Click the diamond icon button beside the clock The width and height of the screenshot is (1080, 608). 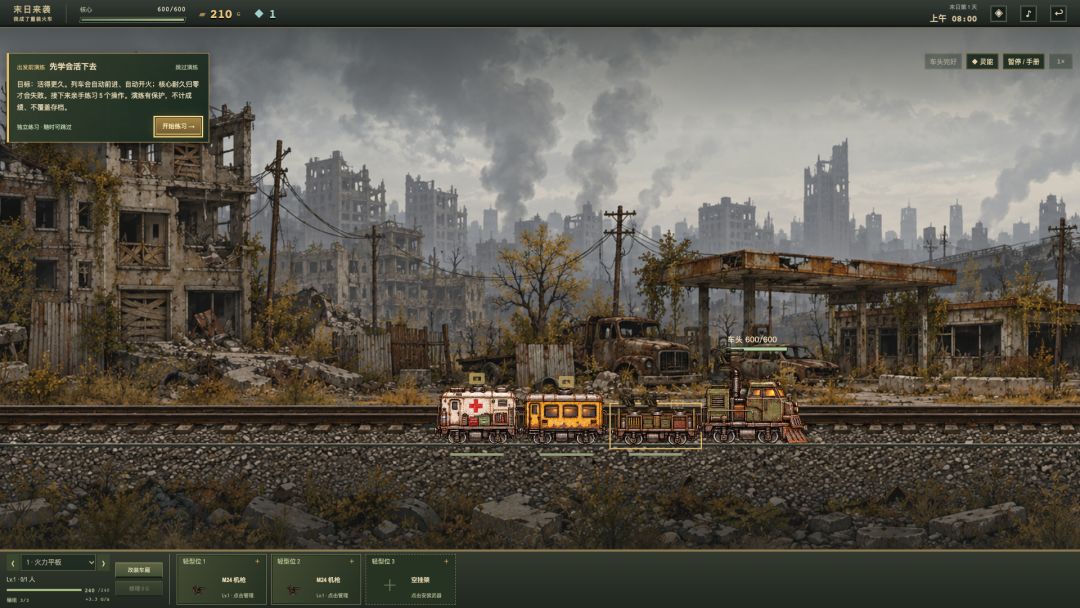[x=998, y=14]
